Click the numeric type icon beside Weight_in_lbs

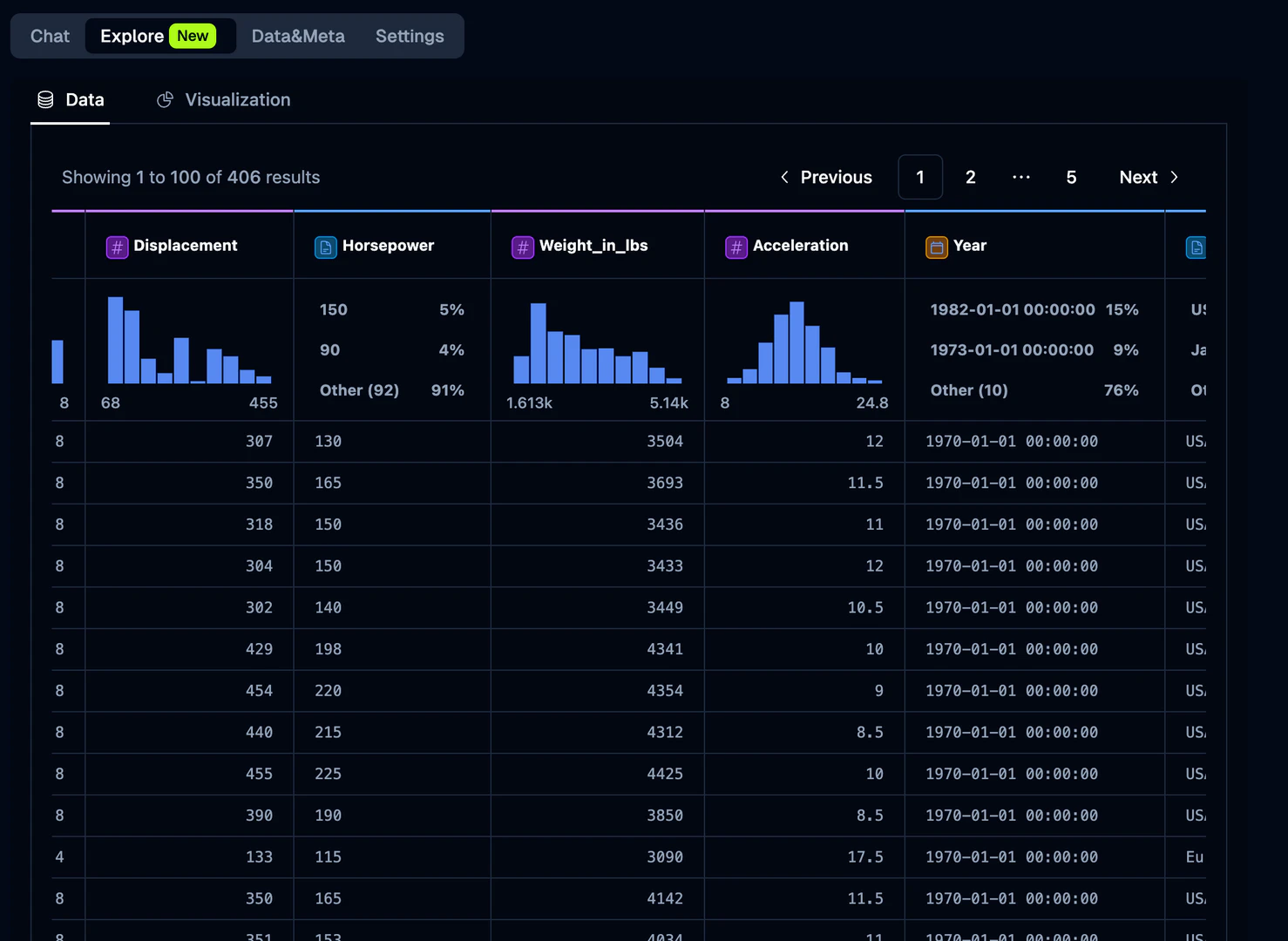point(522,247)
